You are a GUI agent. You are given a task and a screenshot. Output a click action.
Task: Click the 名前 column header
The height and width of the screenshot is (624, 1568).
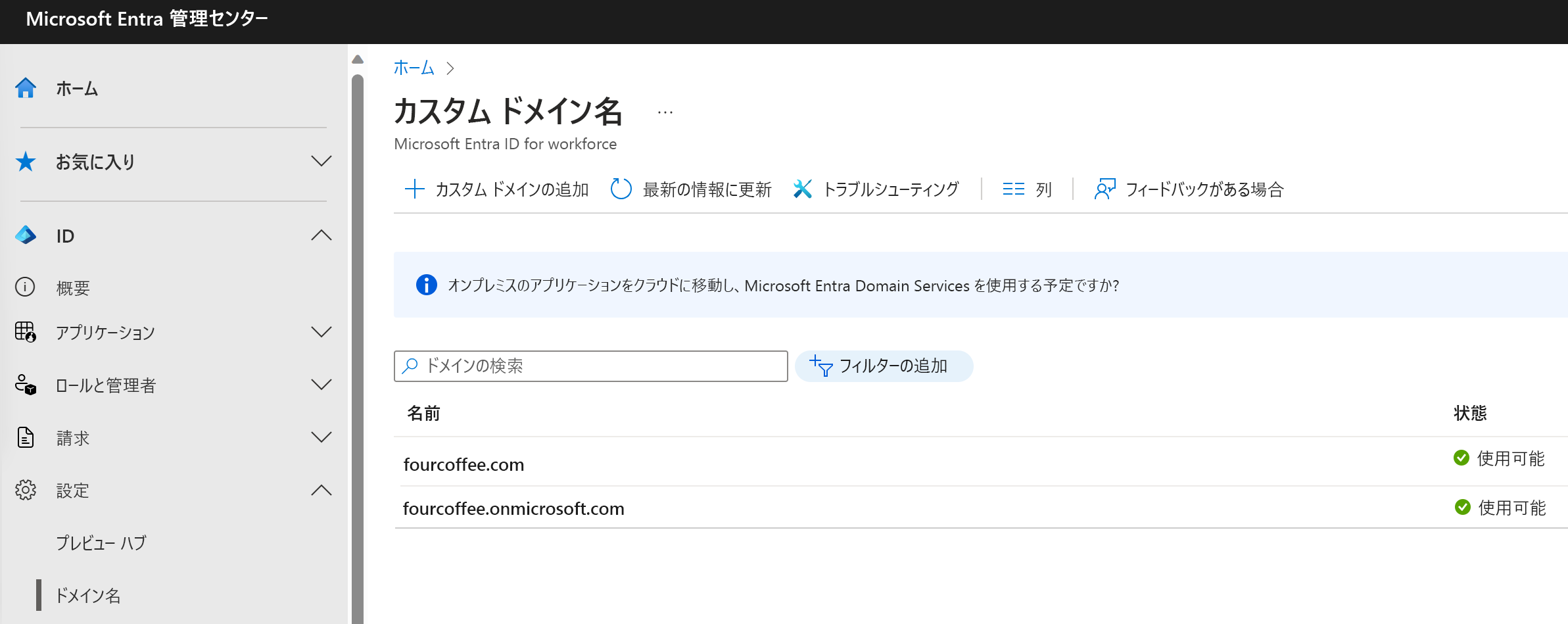point(423,413)
